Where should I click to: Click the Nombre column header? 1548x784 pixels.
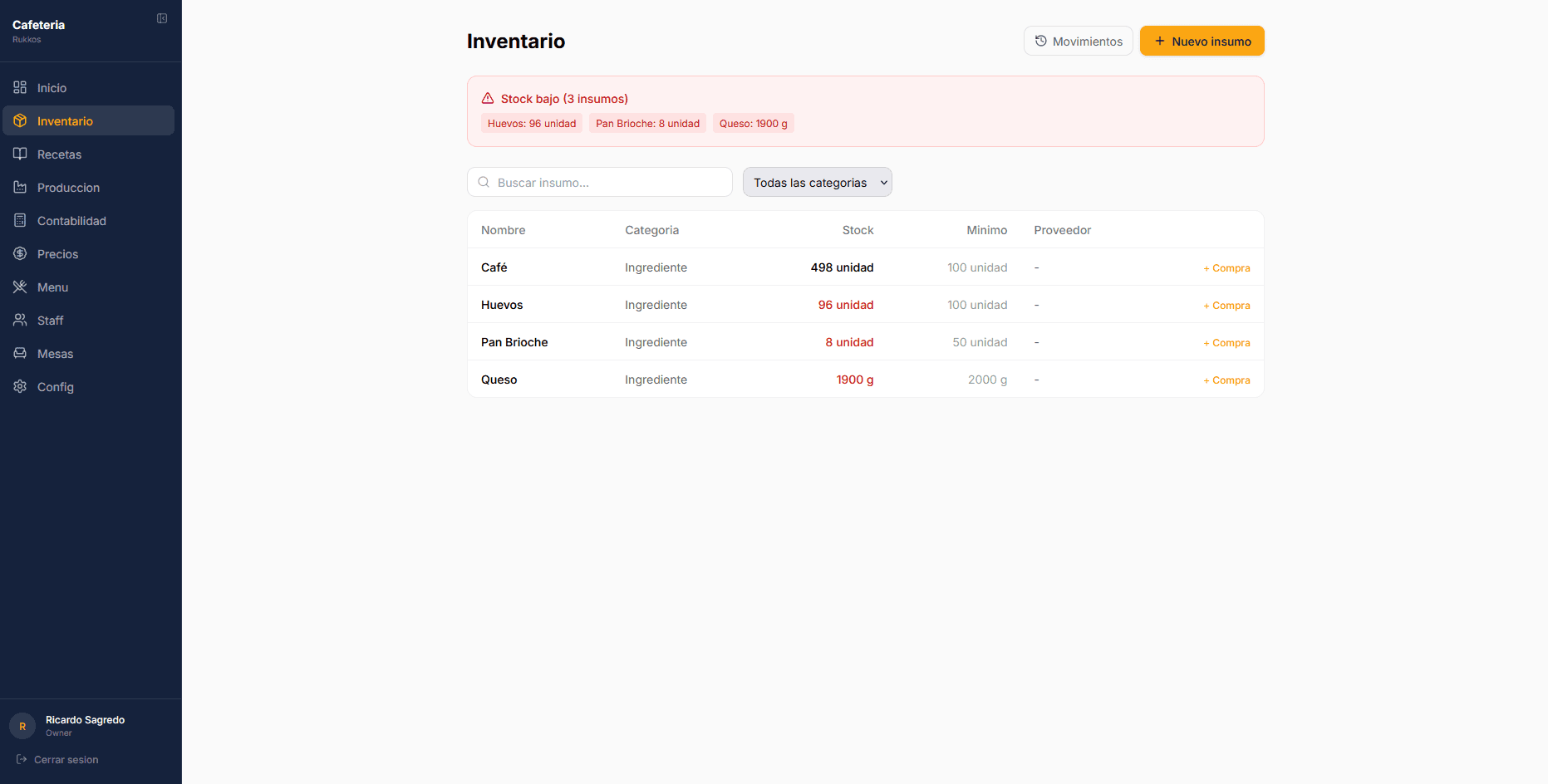click(503, 229)
